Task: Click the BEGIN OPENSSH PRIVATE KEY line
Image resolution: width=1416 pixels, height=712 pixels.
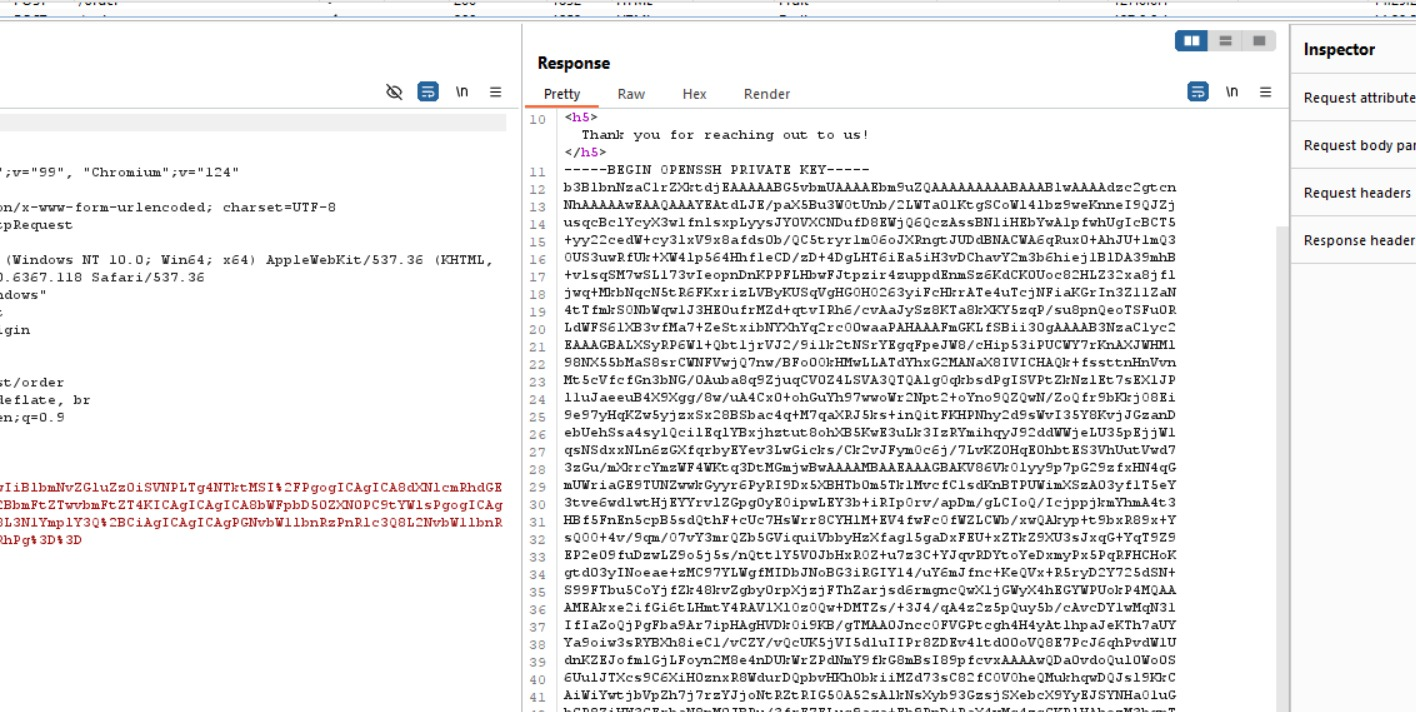Action: coord(717,170)
